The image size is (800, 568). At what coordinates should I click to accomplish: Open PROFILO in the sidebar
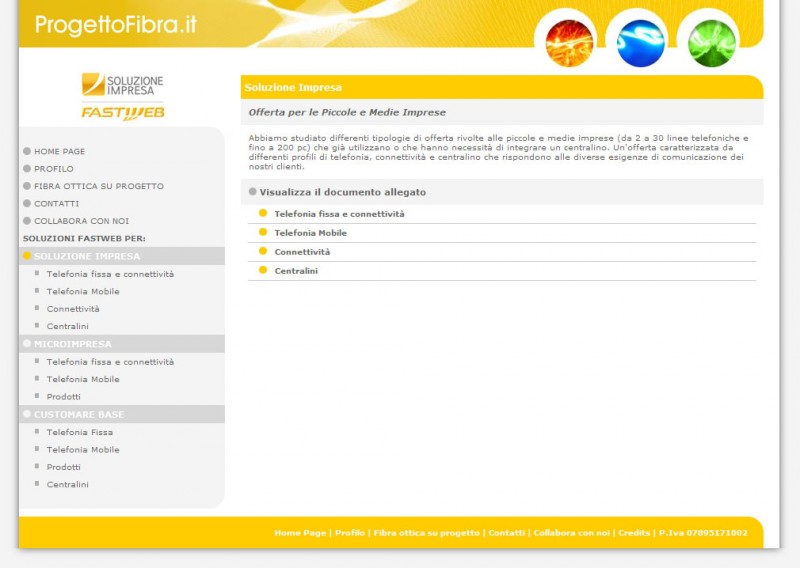[54, 169]
